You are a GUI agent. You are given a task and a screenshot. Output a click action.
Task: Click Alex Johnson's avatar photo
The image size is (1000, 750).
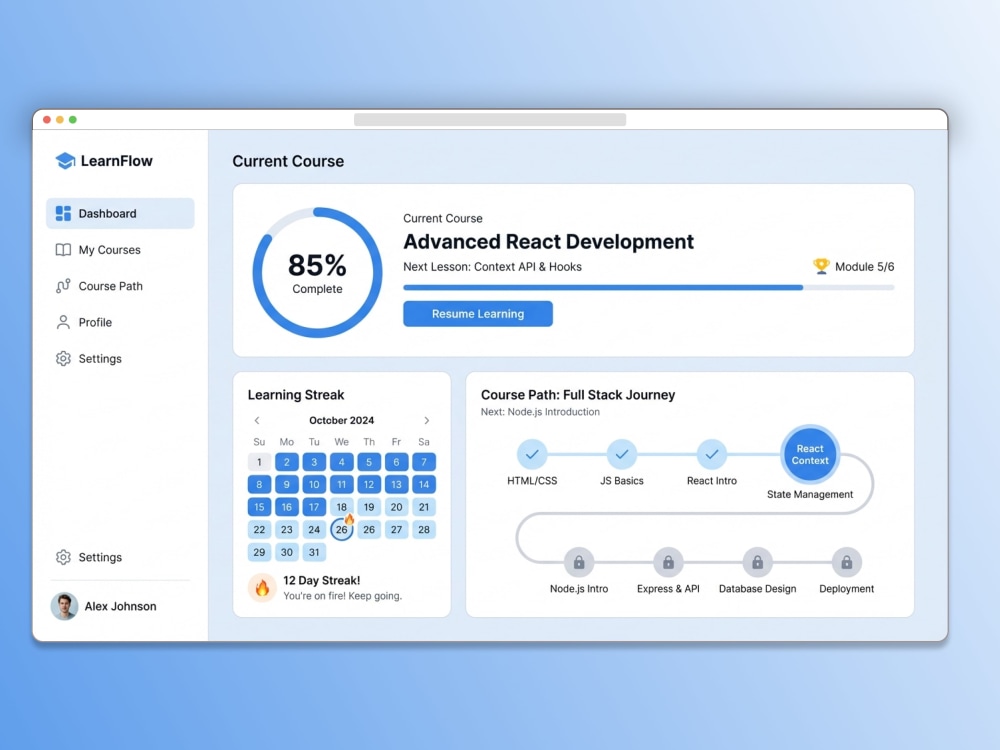(64, 606)
